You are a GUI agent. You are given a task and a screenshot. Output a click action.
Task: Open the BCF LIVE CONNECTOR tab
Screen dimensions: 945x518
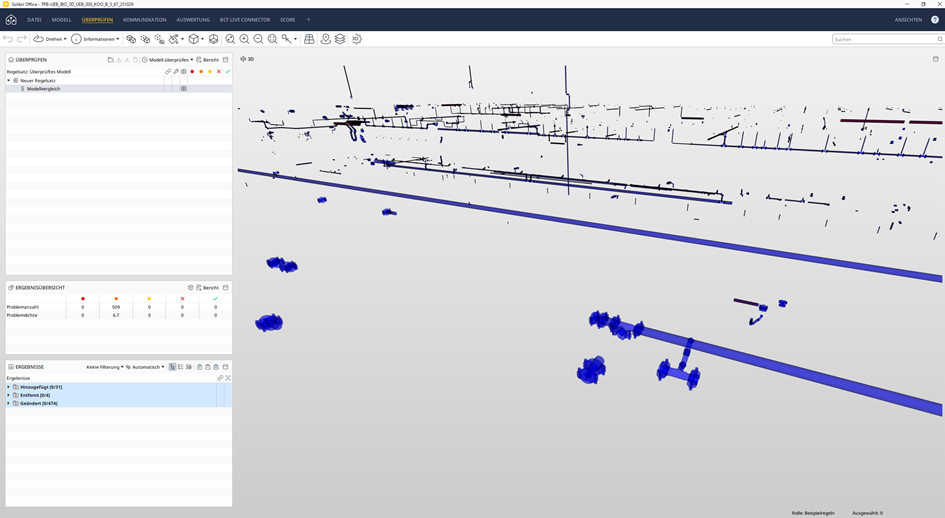[245, 20]
